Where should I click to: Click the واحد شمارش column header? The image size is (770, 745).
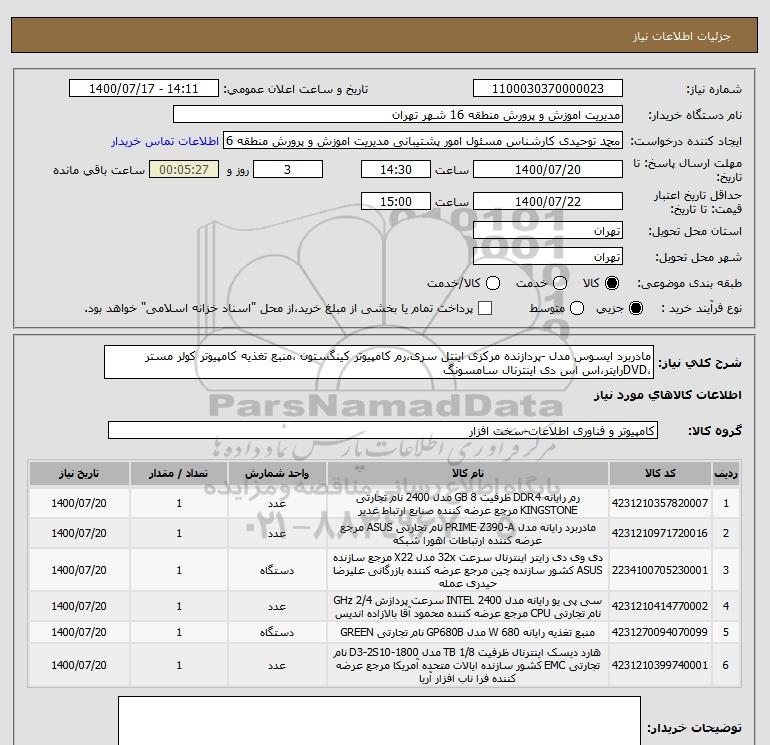(x=277, y=473)
